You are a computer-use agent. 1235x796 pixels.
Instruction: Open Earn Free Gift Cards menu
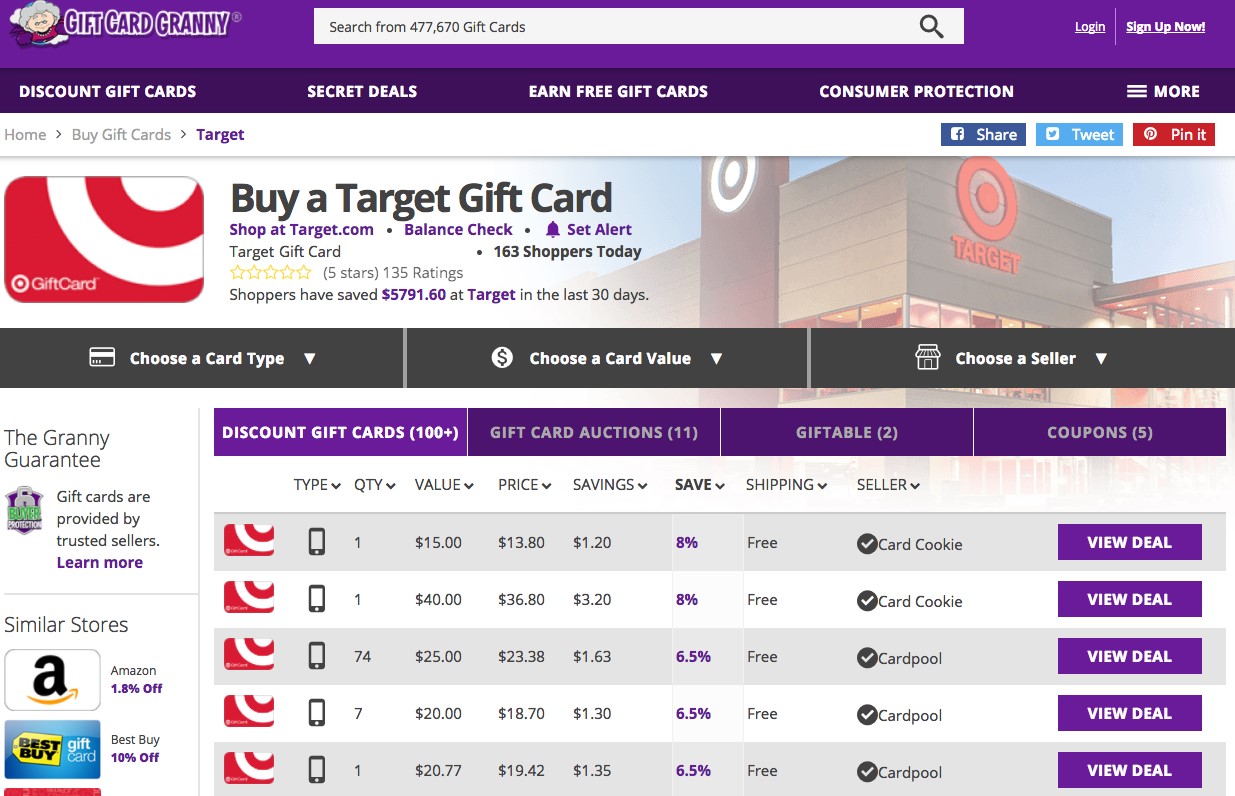[x=618, y=91]
